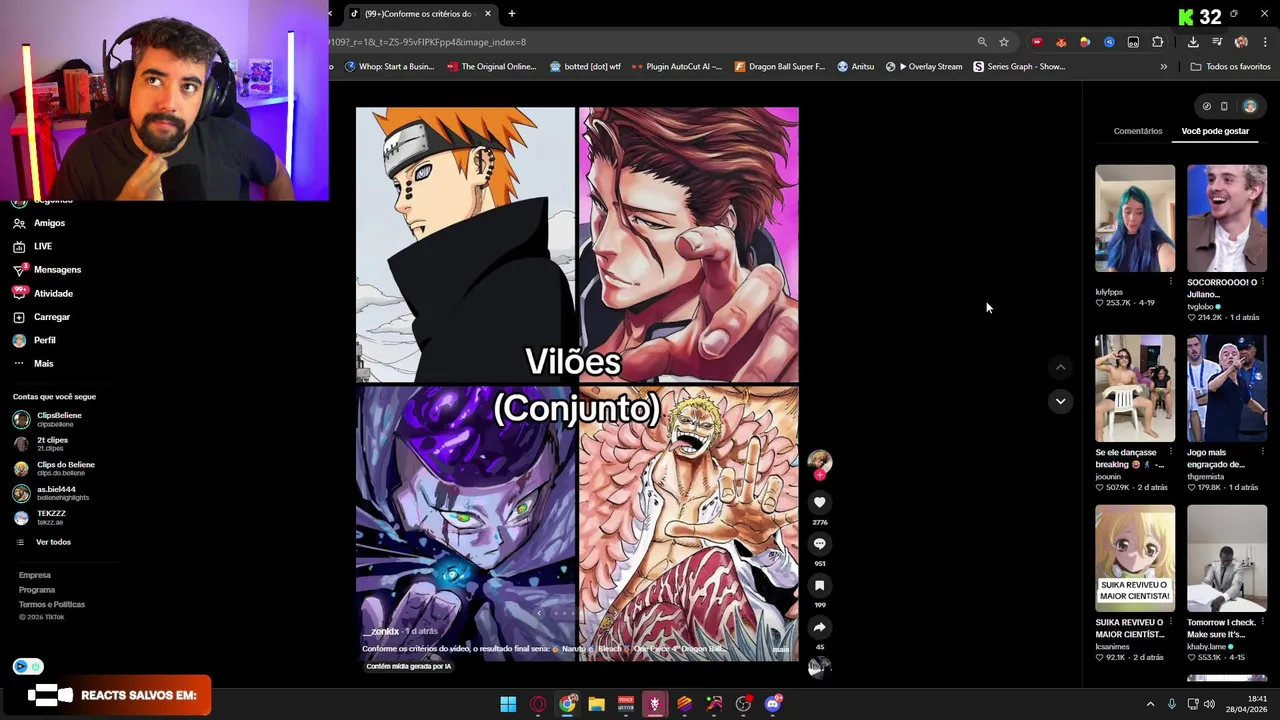Click Termos e Políticas footer link
Image resolution: width=1280 pixels, height=720 pixels.
(52, 605)
